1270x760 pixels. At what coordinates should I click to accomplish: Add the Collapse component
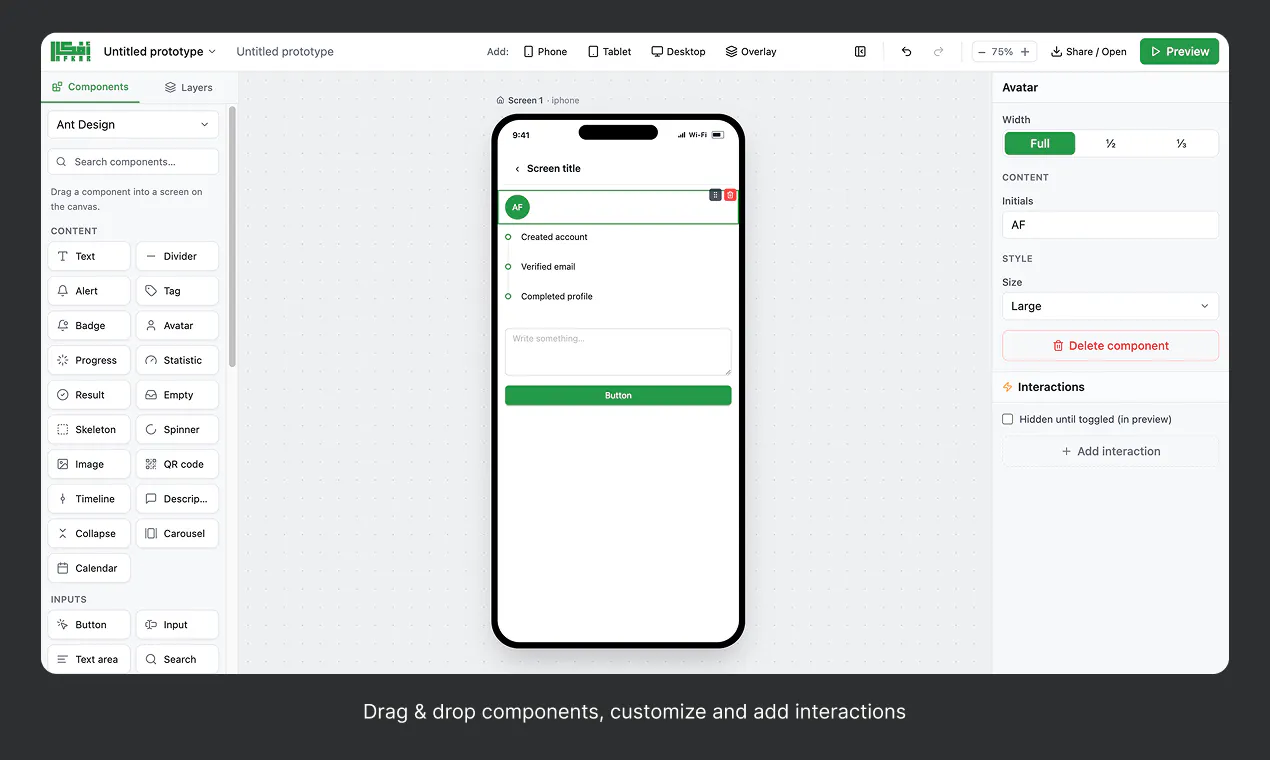pyautogui.click(x=89, y=534)
